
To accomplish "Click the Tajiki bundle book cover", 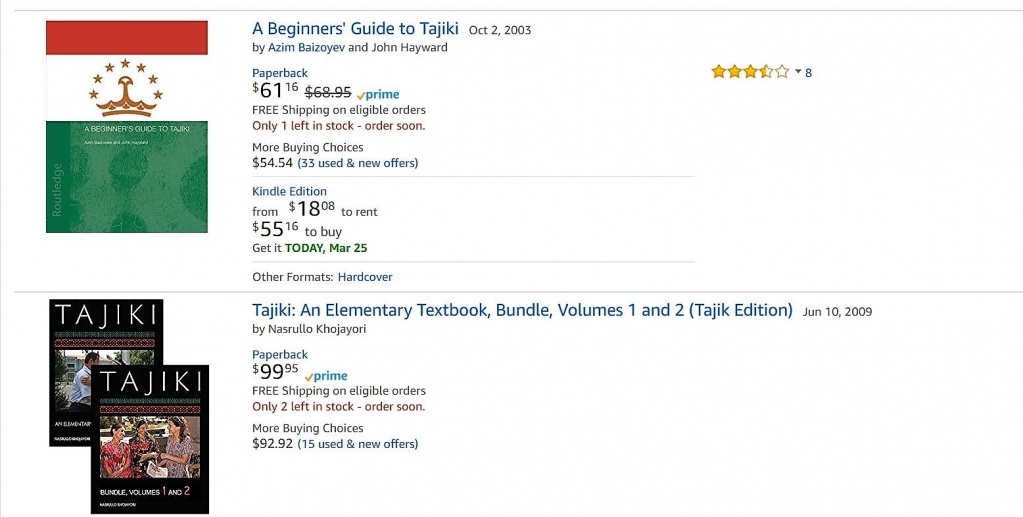I will pos(129,407).
